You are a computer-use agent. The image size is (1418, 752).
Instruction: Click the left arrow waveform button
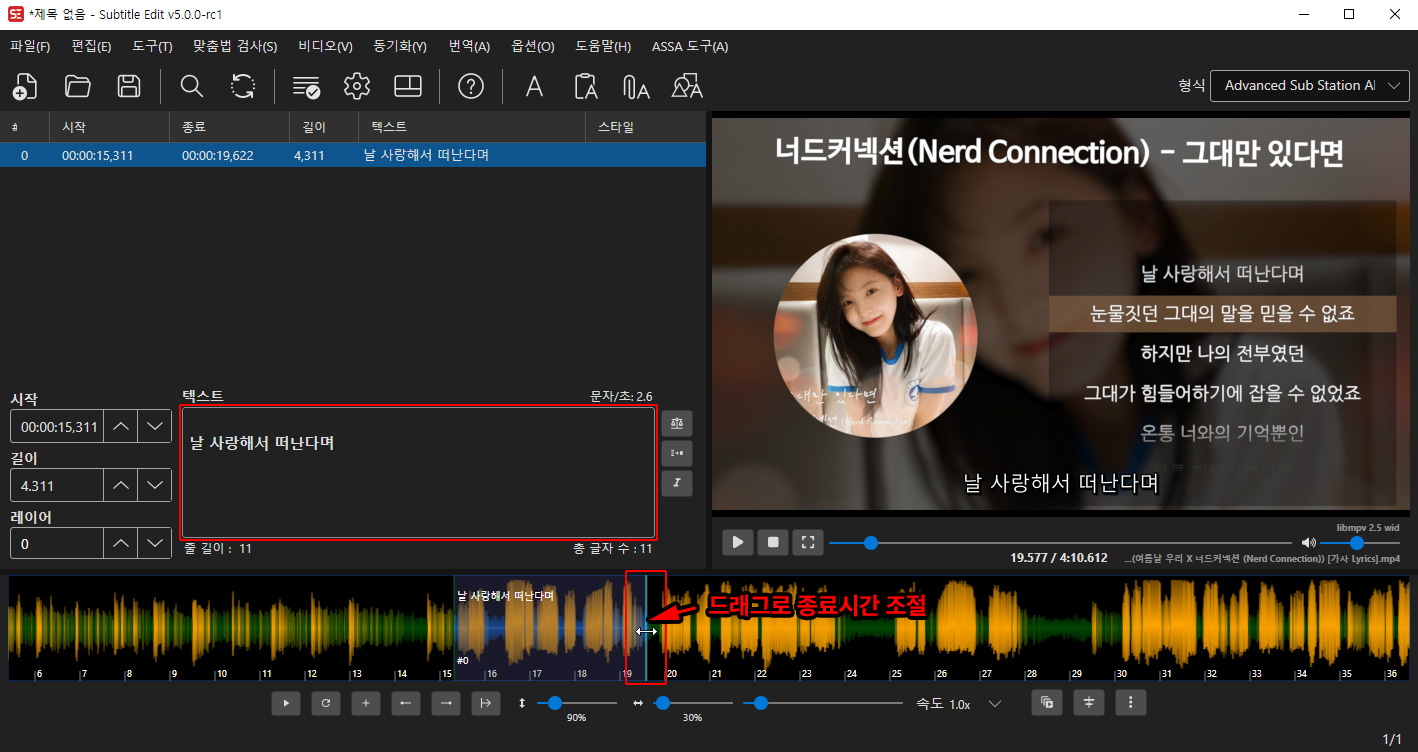(406, 704)
